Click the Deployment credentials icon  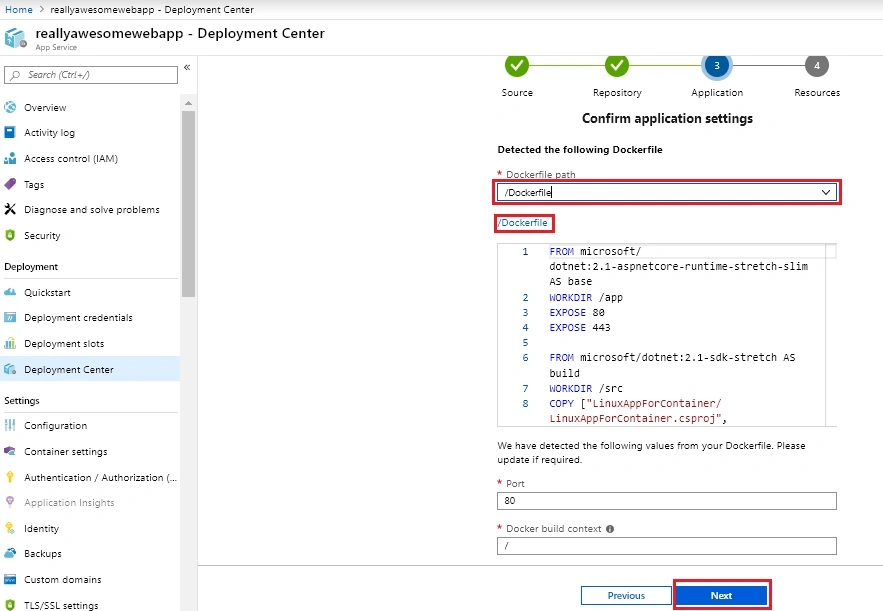point(10,318)
